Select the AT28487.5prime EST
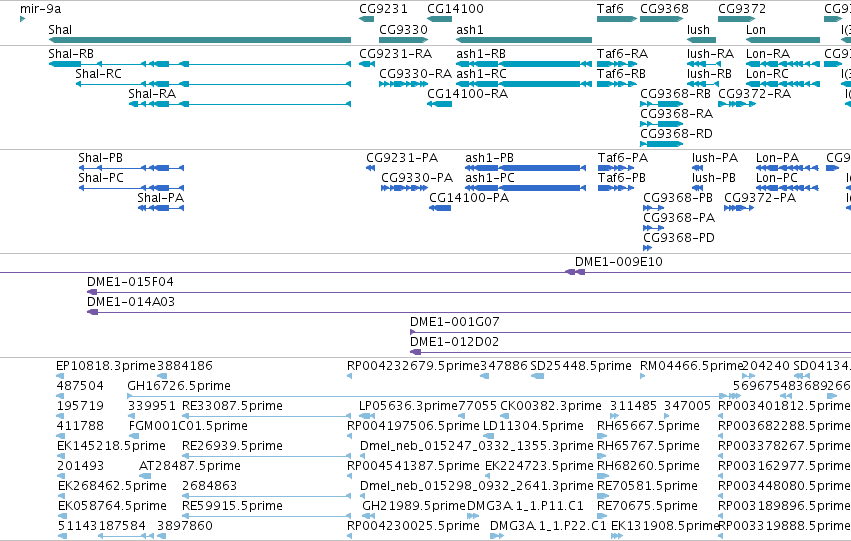Screen dimensions: 851x541 pyautogui.click(x=145, y=476)
